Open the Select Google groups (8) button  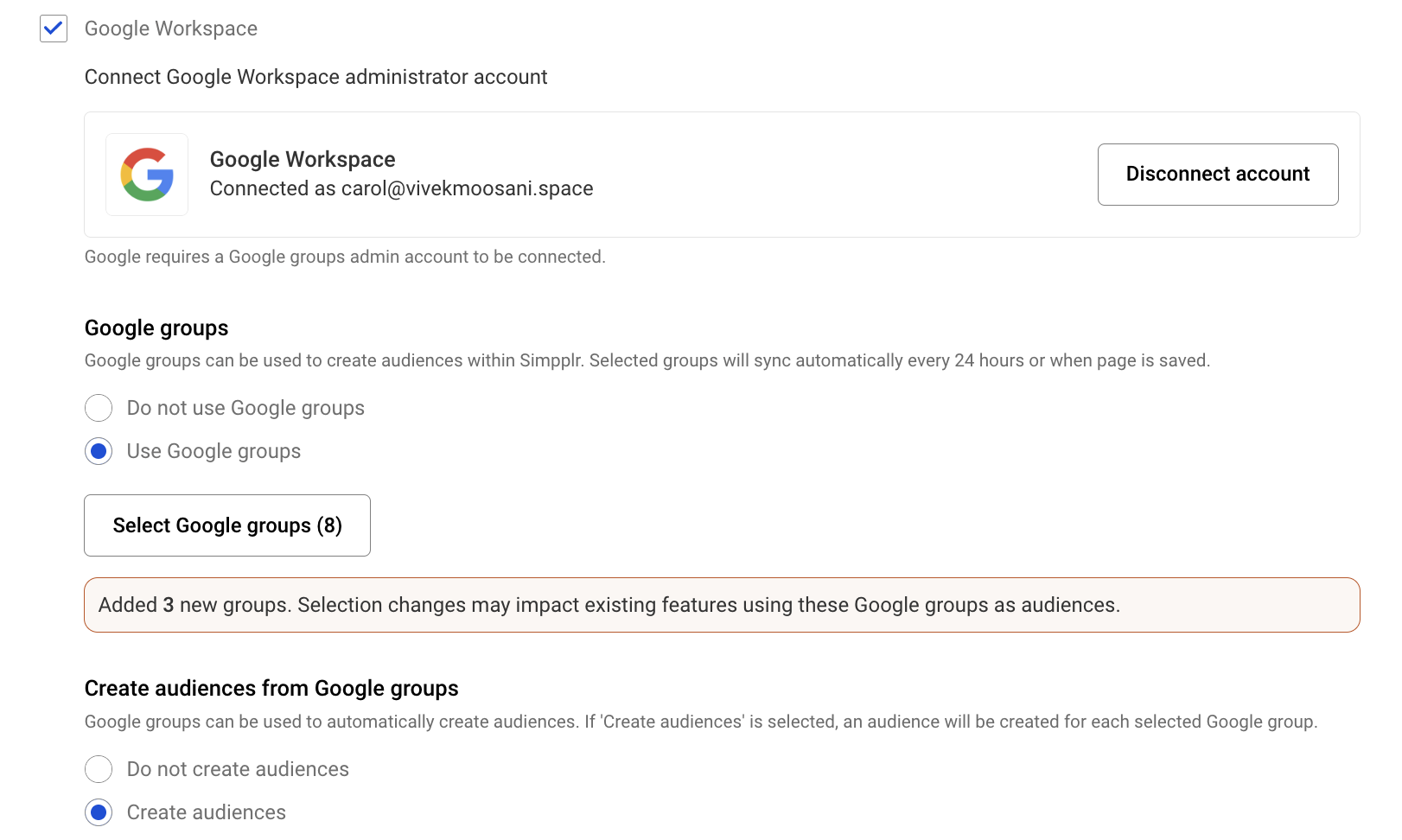point(227,525)
